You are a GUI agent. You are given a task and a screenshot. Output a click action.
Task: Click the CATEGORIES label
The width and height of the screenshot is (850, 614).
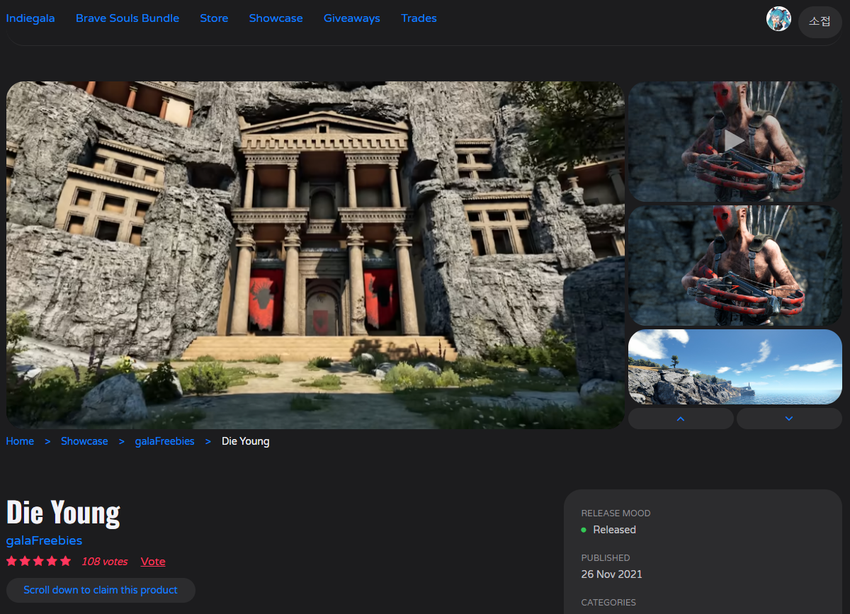pos(609,603)
